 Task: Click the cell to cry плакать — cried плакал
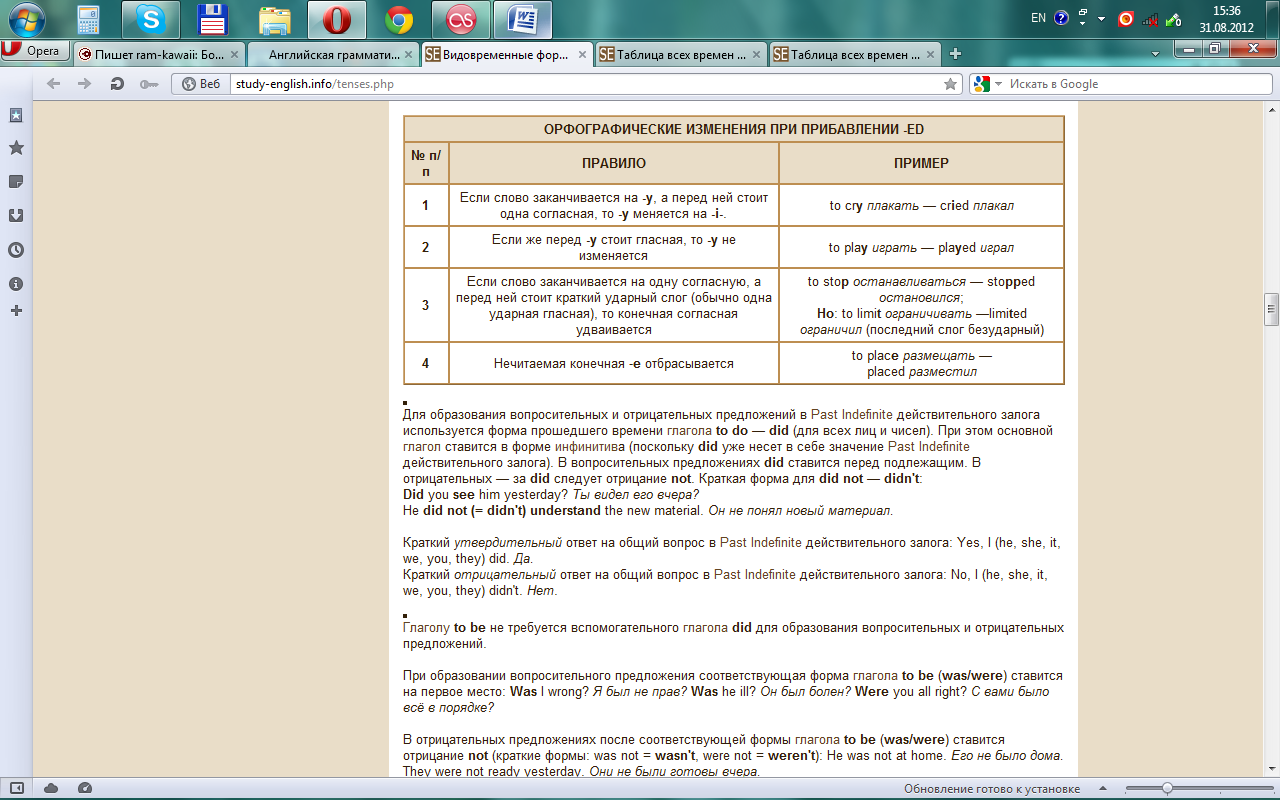(921, 206)
